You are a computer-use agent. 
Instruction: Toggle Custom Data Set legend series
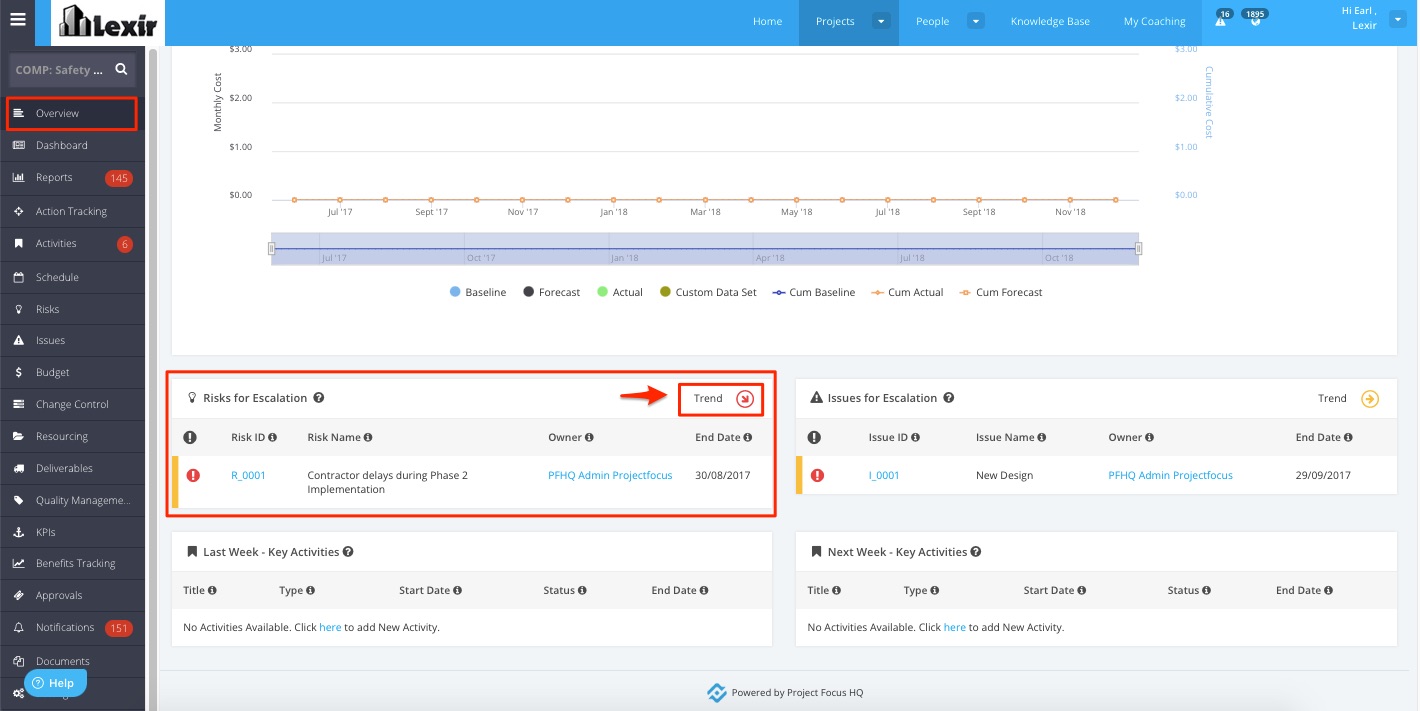(x=708, y=293)
